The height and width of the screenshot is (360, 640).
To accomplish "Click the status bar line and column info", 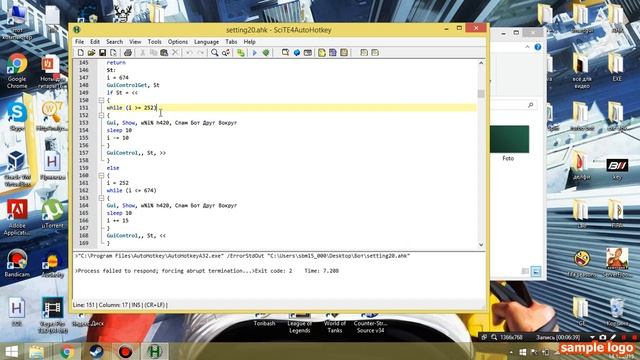I will [120, 305].
